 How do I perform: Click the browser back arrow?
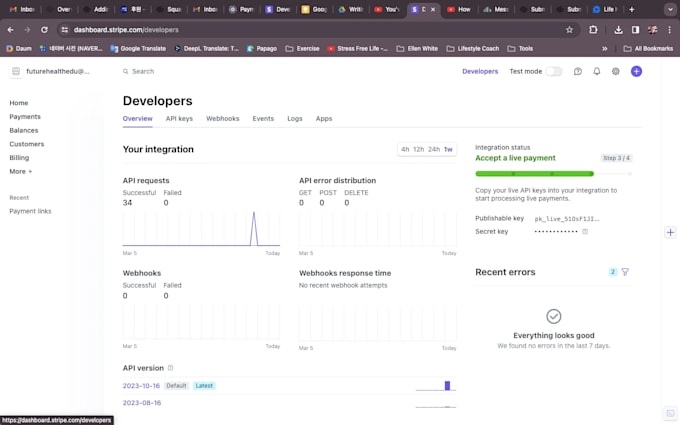click(x=10, y=30)
